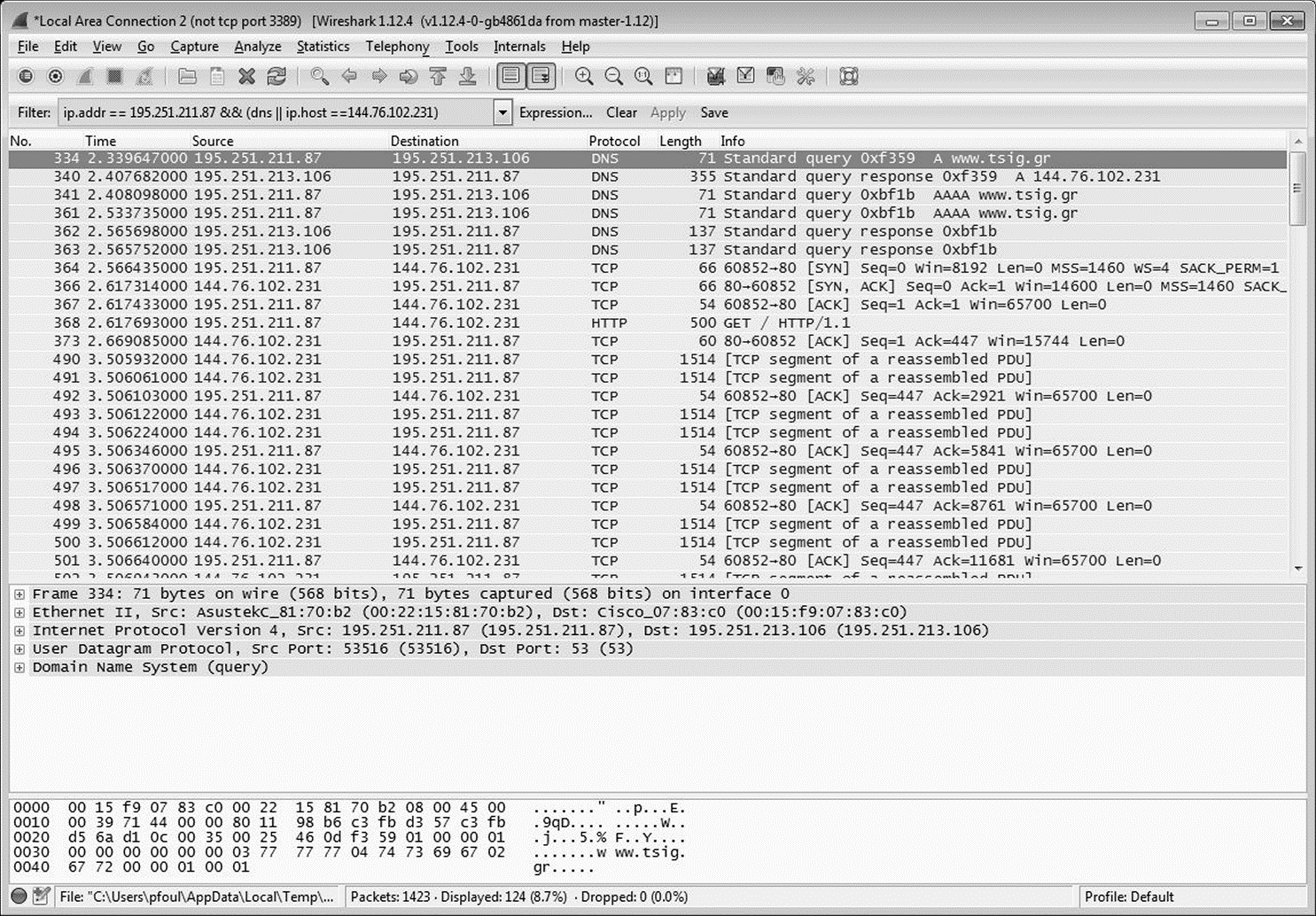This screenshot has width=1316, height=916.
Task: Sort packets by Length column header
Action: click(680, 141)
